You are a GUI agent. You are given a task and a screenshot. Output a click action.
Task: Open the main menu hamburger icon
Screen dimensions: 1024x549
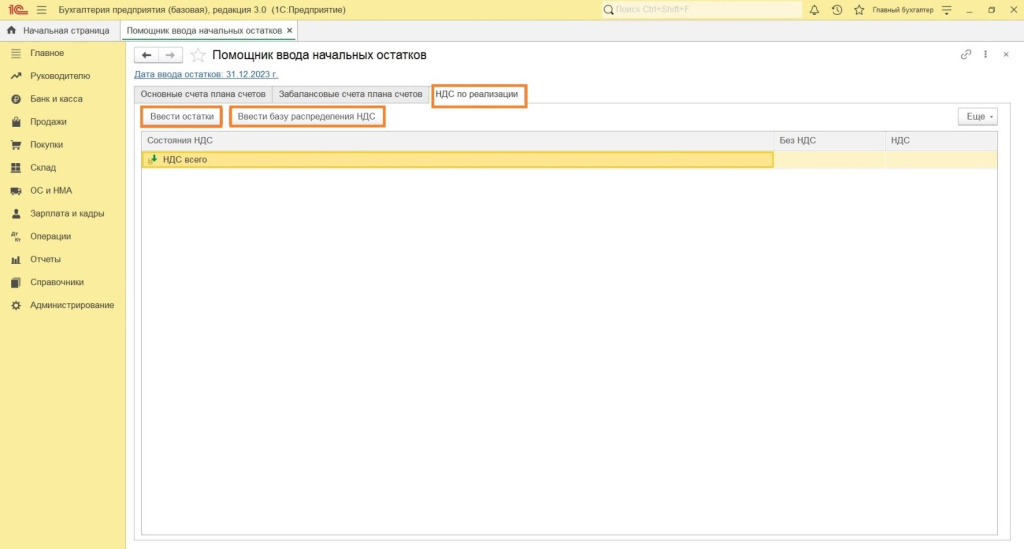(41, 10)
